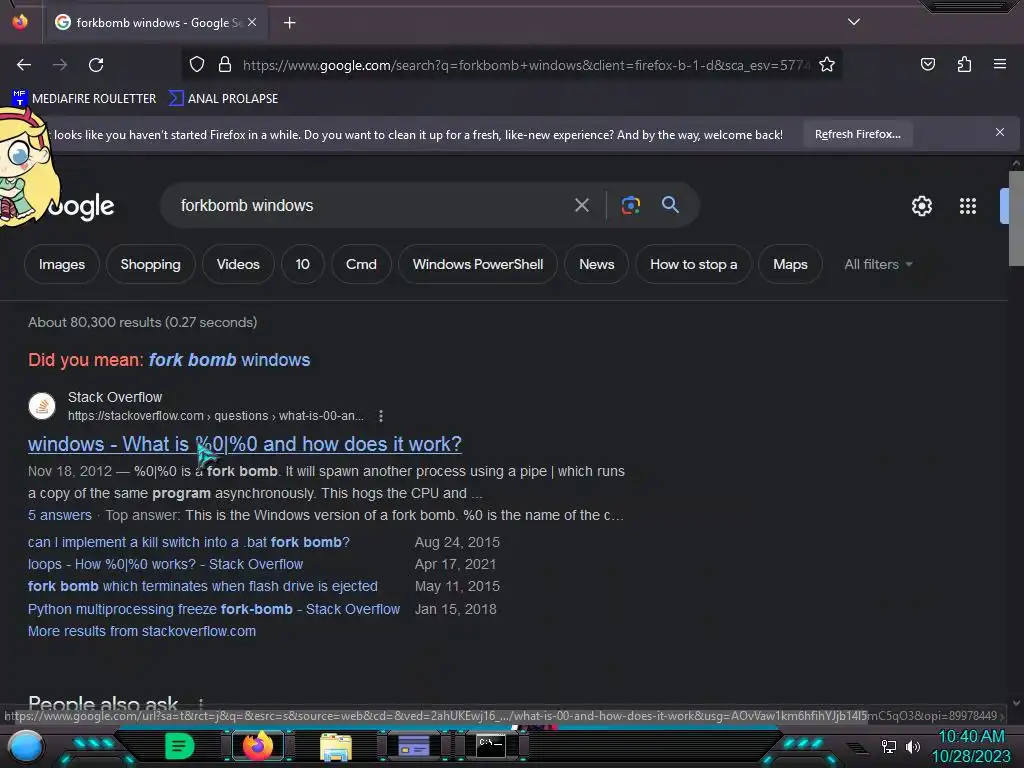This screenshot has width=1024, height=768.
Task: Open a new tab with the plus button
Action: click(x=289, y=23)
